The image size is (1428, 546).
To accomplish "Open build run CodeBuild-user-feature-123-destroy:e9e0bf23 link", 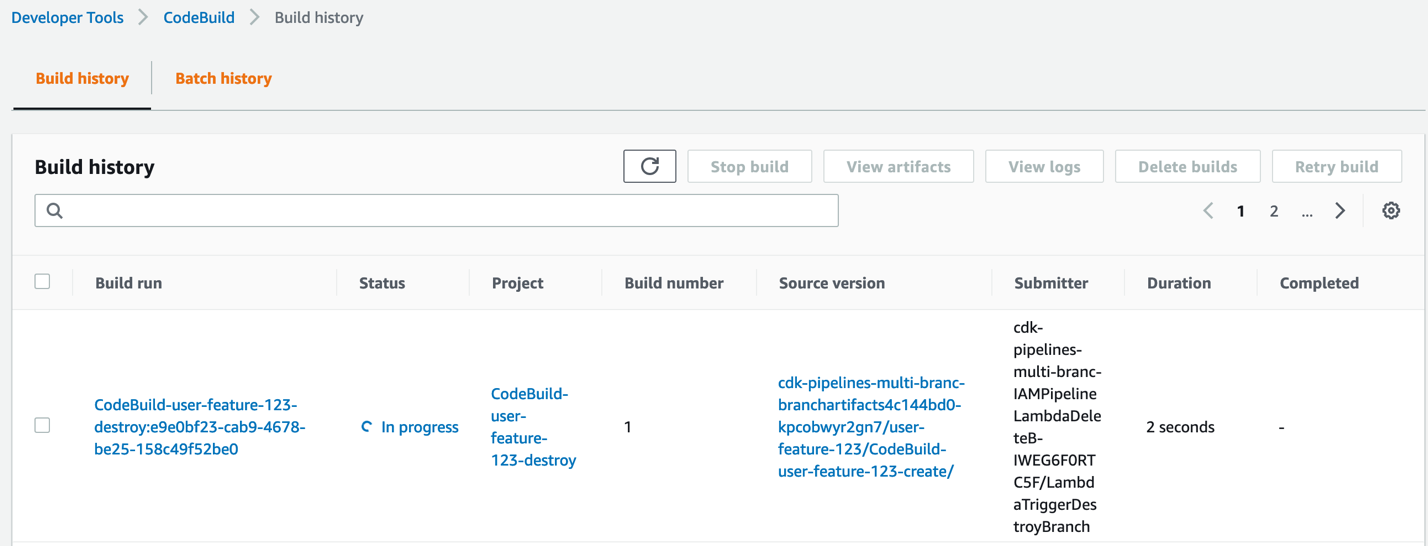I will (x=200, y=427).
